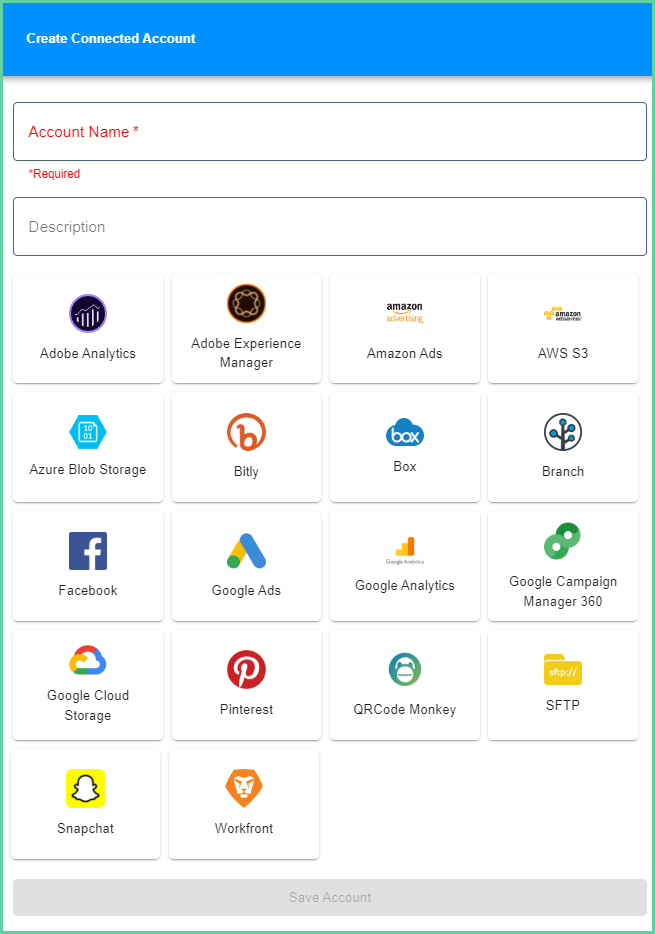Select the red Pinterest logo
The image size is (655, 934).
point(246,670)
